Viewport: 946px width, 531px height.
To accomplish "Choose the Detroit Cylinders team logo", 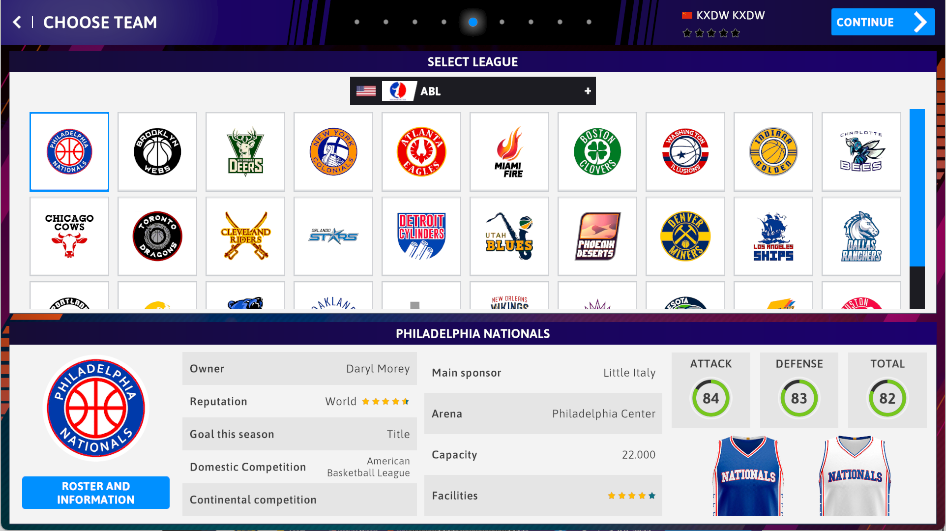I will (x=421, y=236).
